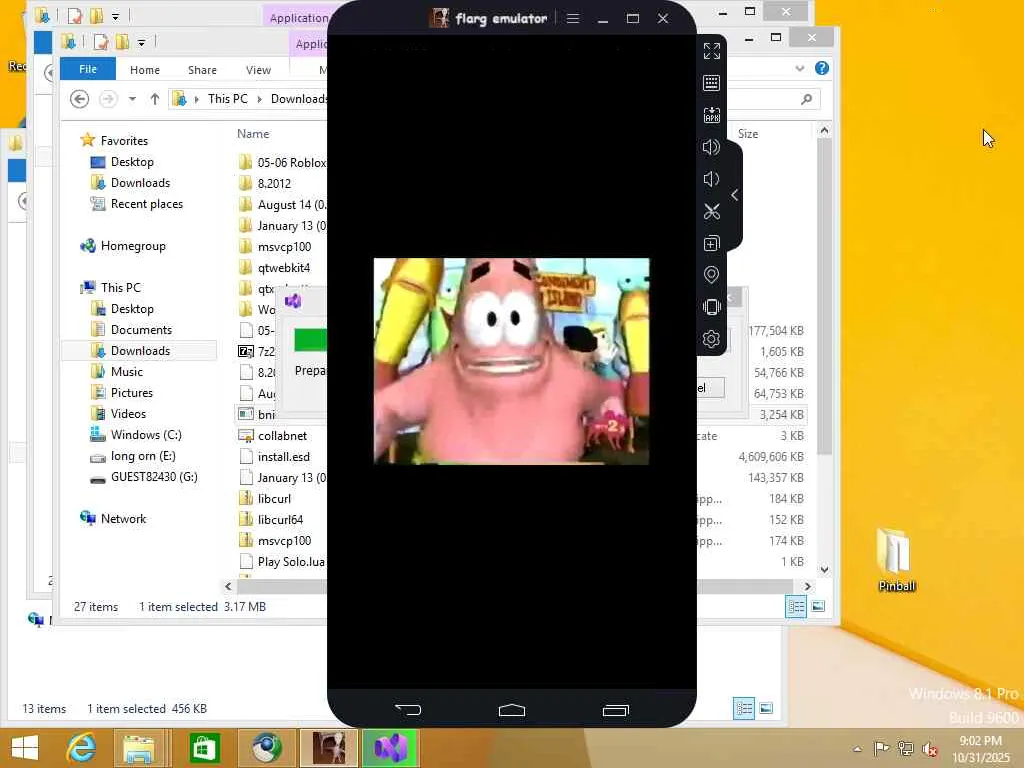Click the scissors screenshot icon

click(x=711, y=211)
